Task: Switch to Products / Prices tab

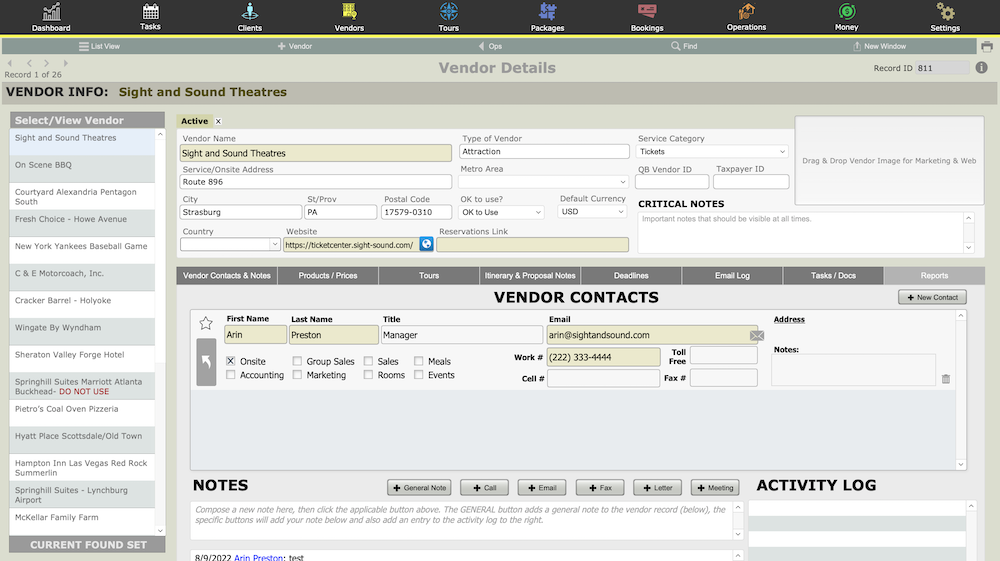Action: coord(328,275)
